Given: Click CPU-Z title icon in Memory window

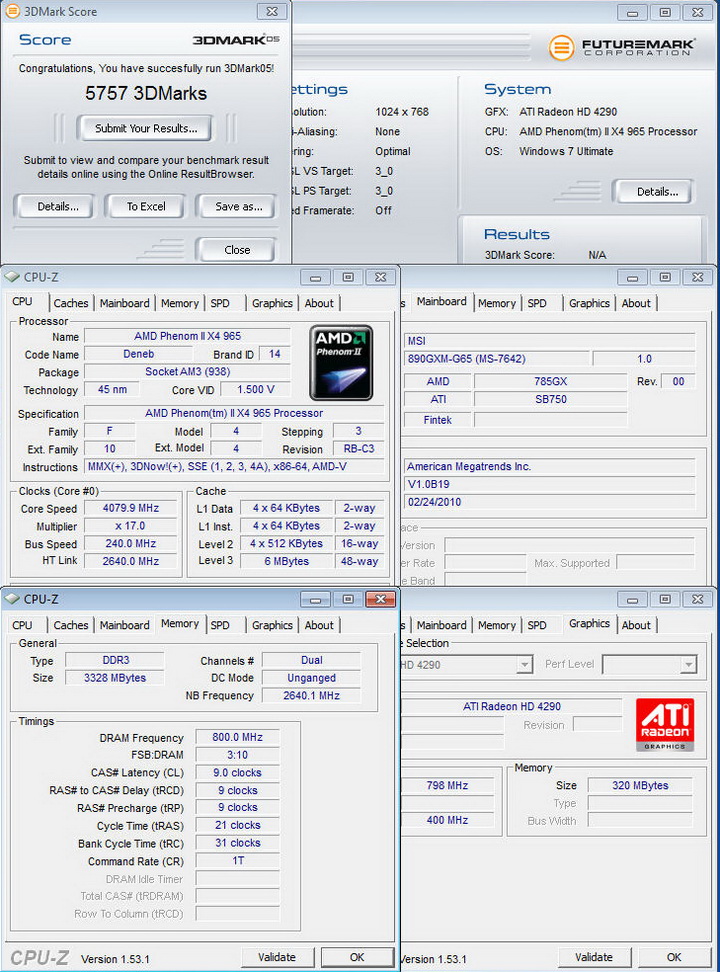Looking at the screenshot, I should (x=12, y=599).
